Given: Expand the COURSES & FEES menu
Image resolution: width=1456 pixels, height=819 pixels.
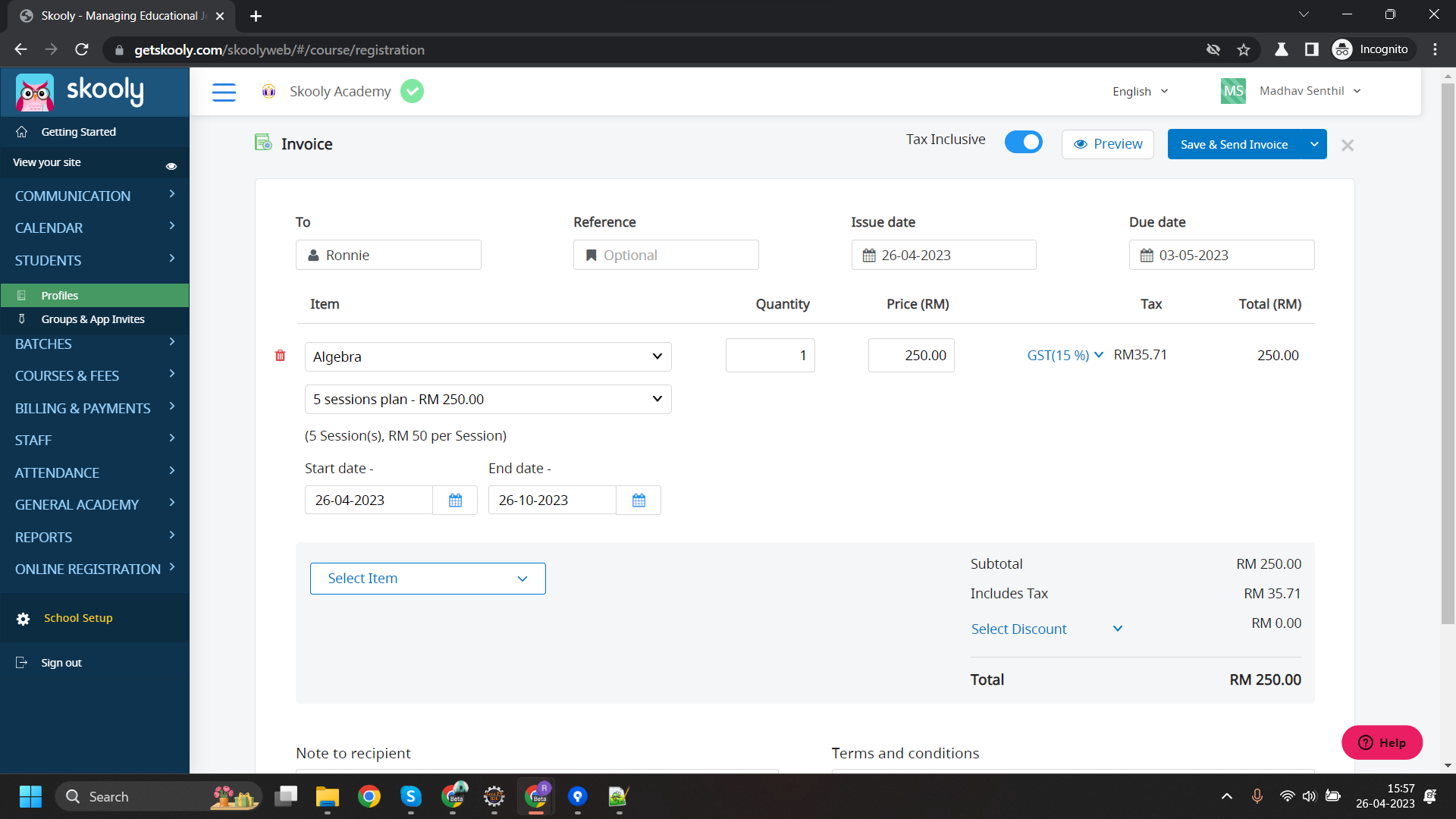Looking at the screenshot, I should (95, 375).
